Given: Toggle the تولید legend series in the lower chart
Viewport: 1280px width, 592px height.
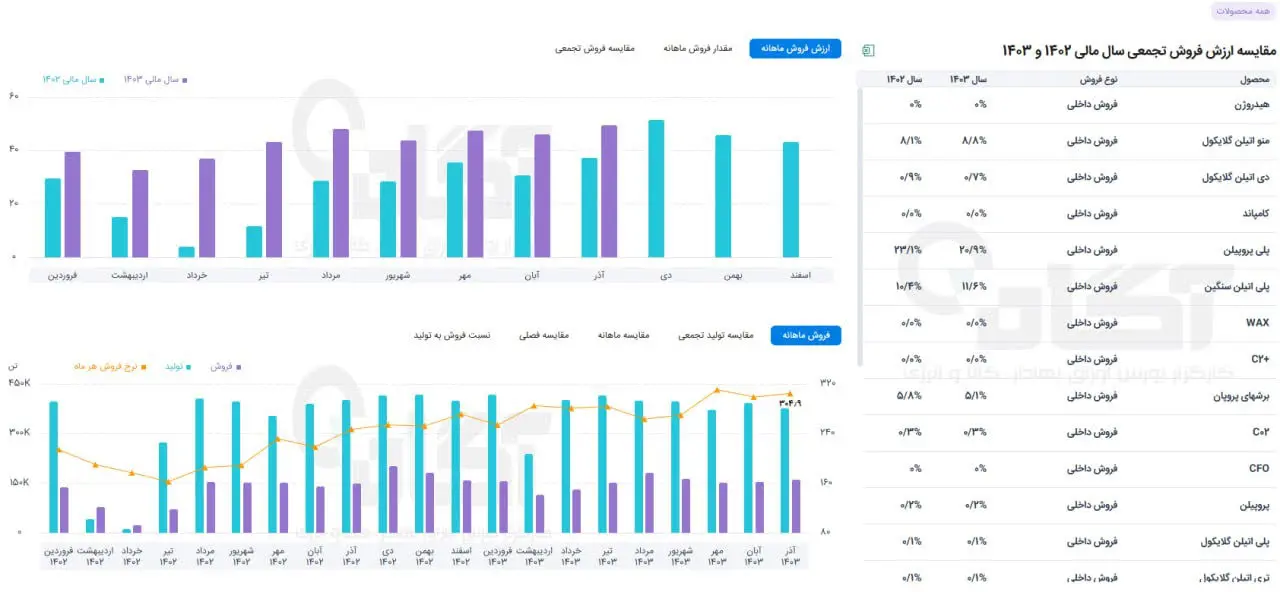Looking at the screenshot, I should 179,367.
